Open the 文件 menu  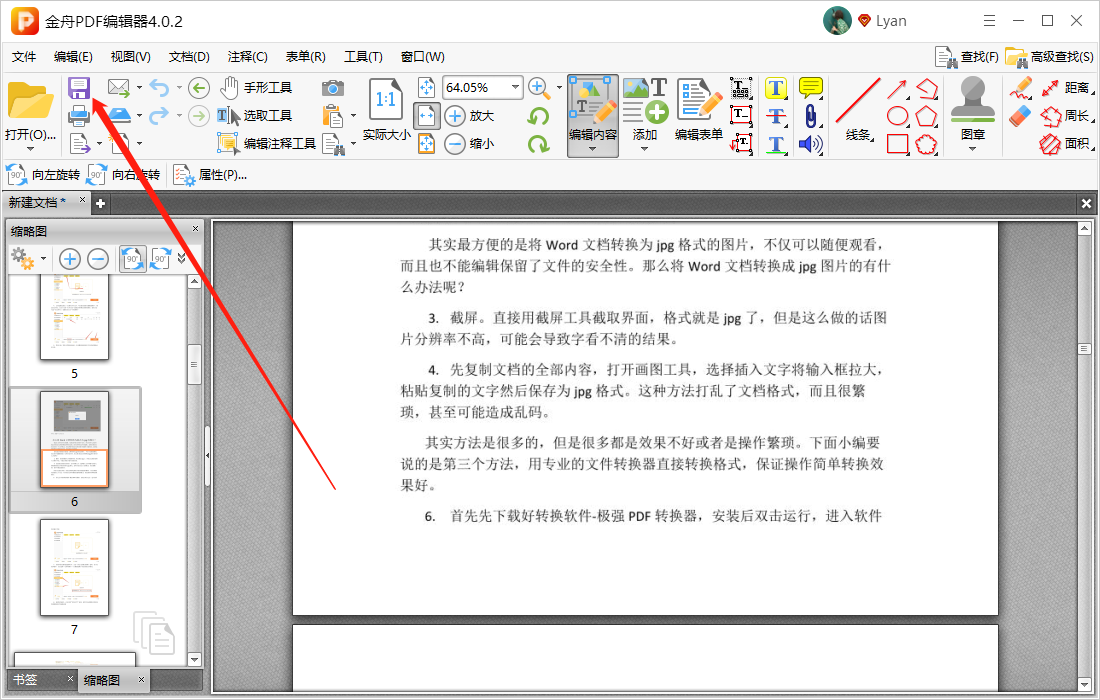tap(24, 57)
